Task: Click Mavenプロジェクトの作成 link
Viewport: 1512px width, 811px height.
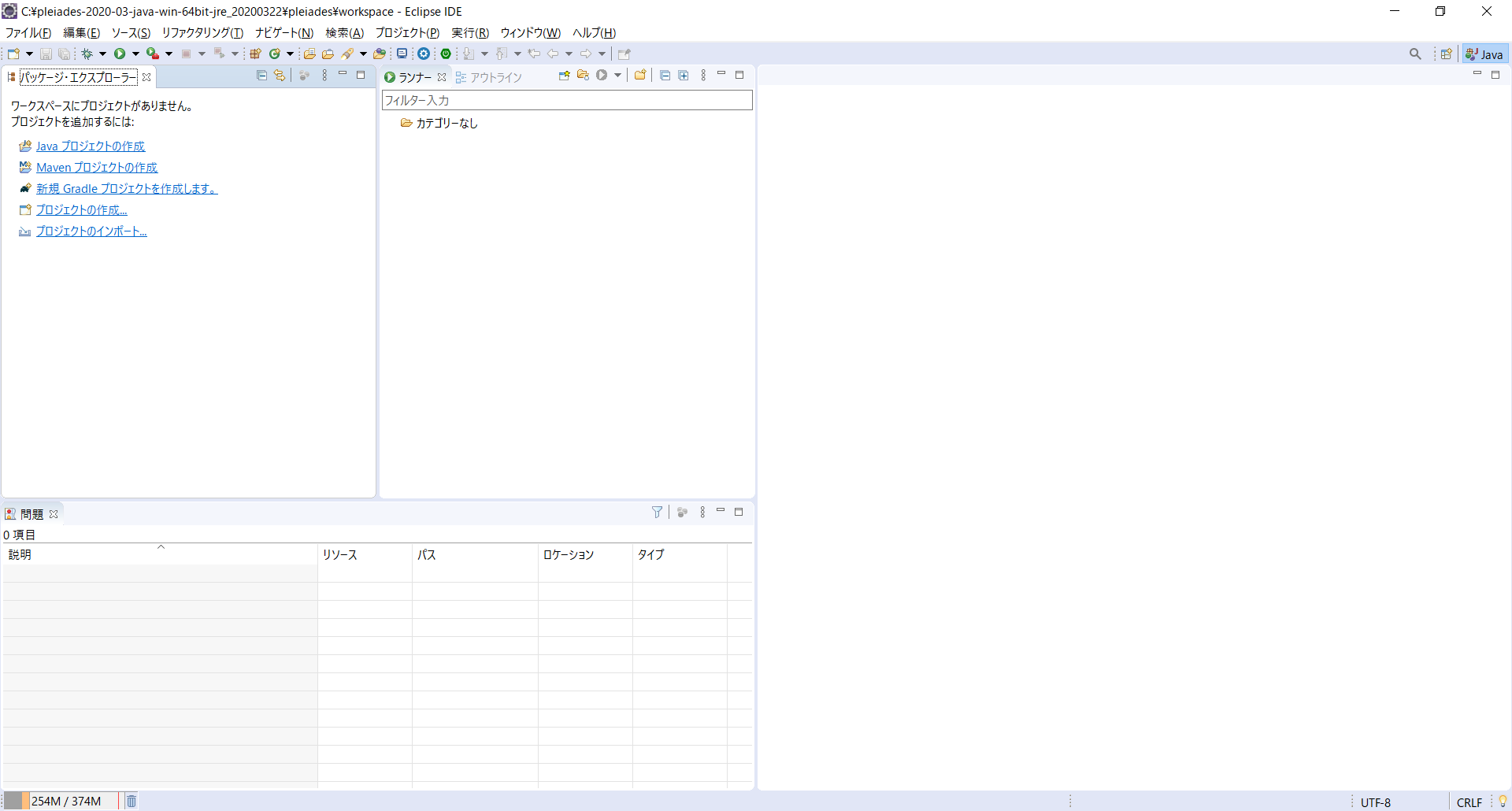Action: point(97,168)
